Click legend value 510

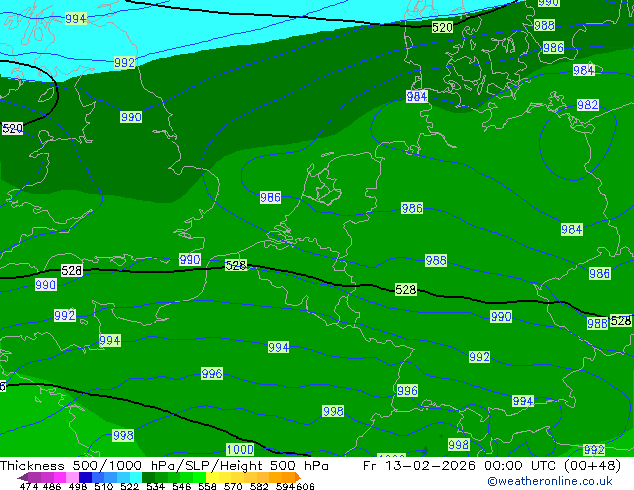pyautogui.click(x=104, y=486)
